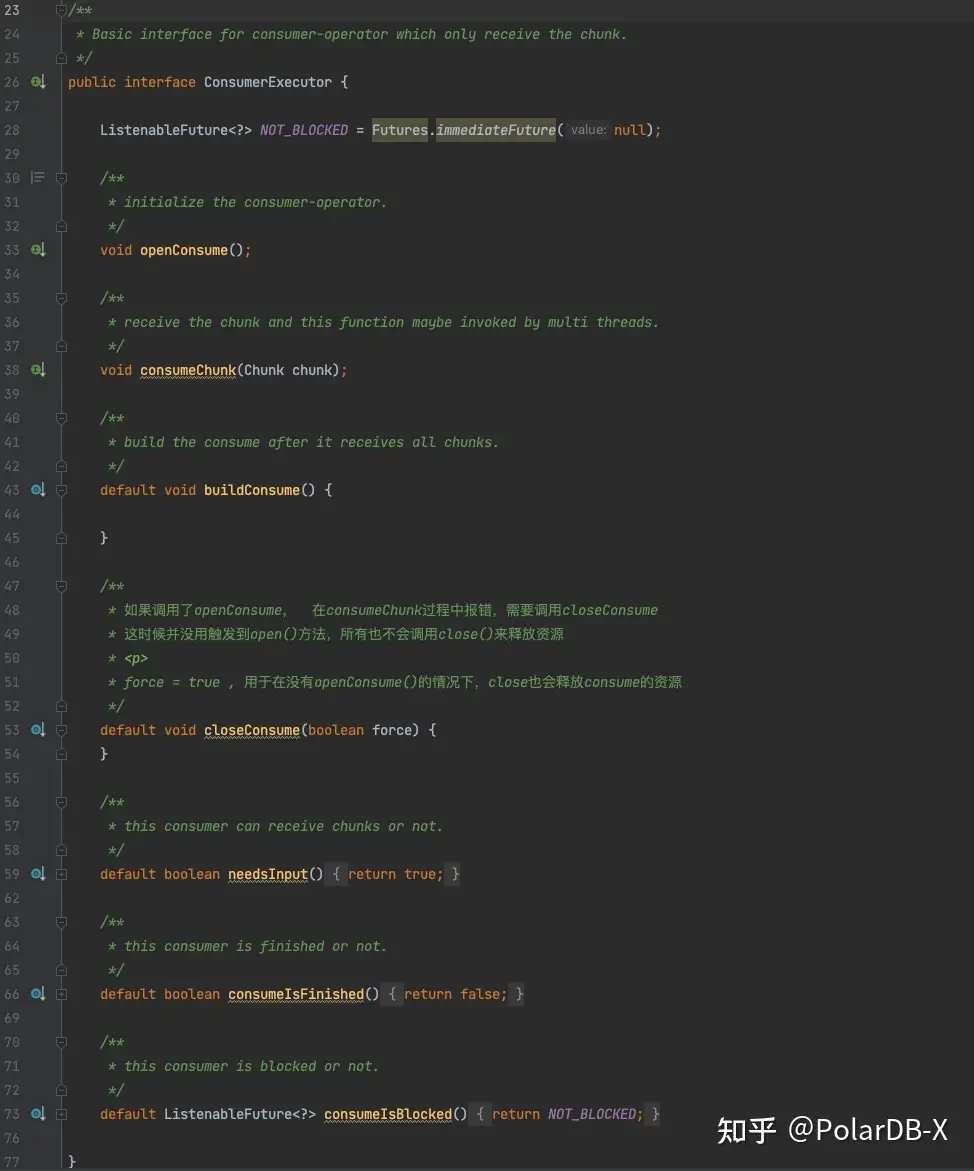The image size is (974, 1171).
Task: Click line number 44 in gutter
Action: pos(12,514)
